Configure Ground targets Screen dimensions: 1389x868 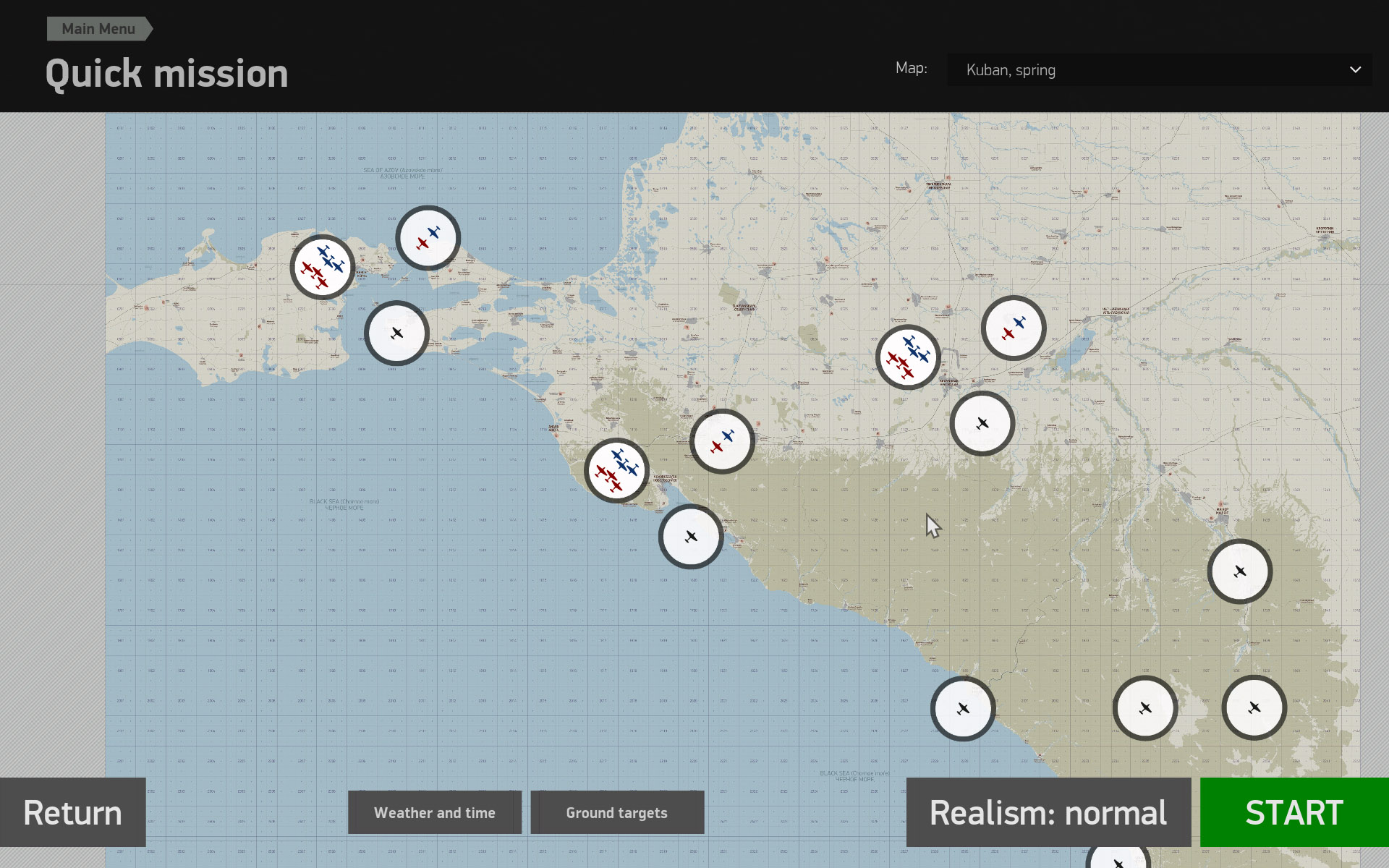[x=617, y=812]
